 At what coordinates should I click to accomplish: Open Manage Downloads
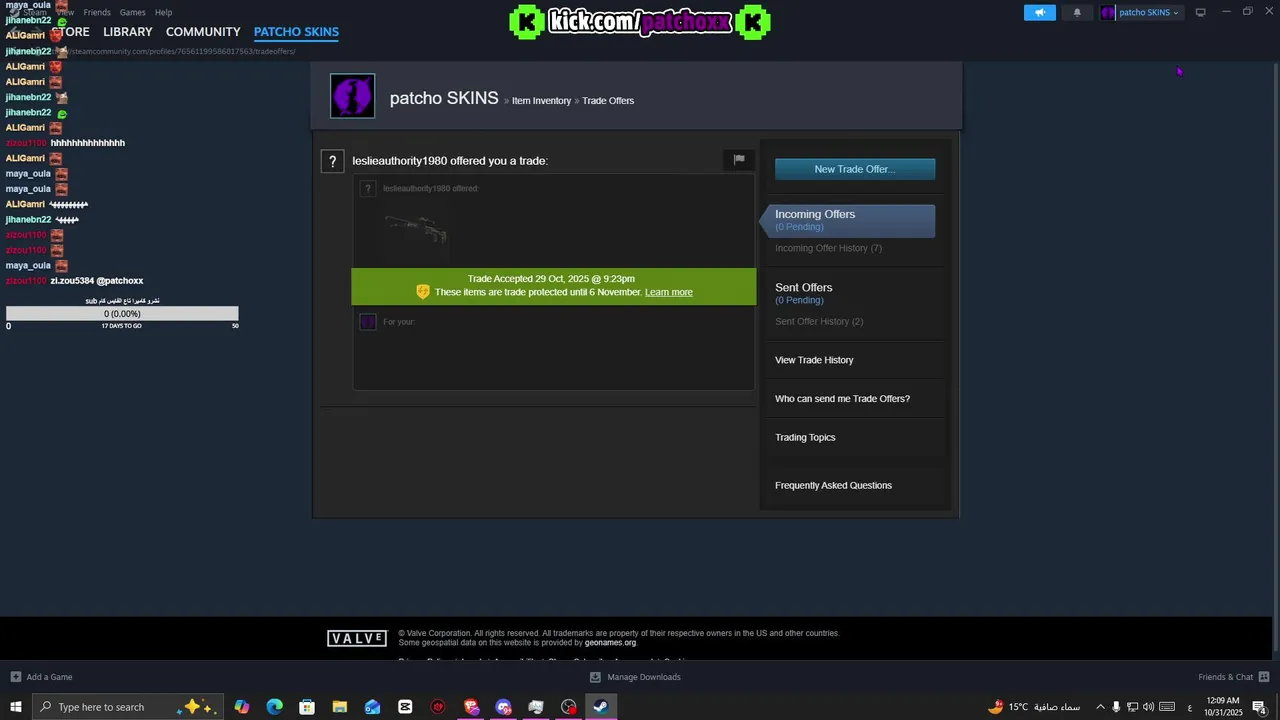(635, 677)
